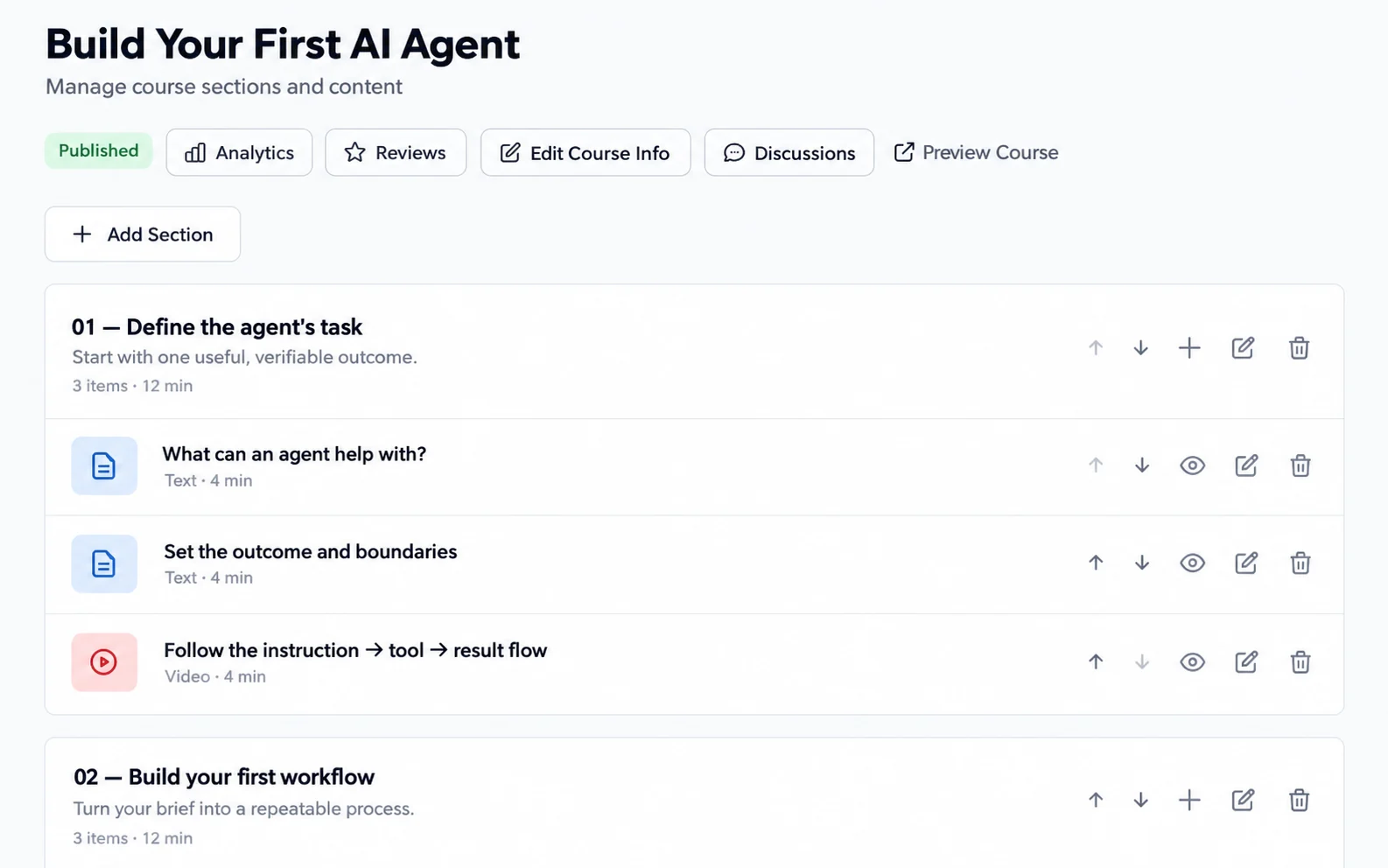Open the Preview Course link
This screenshot has width=1388, height=868.
976,152
